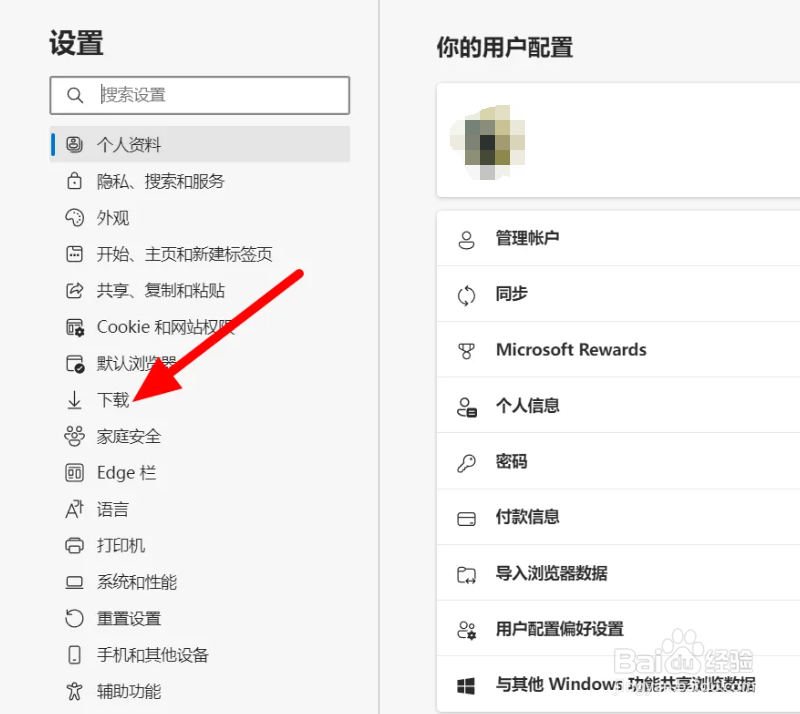Image resolution: width=800 pixels, height=714 pixels.
Task: Click the 家庭安全 family icon
Action: (x=74, y=436)
